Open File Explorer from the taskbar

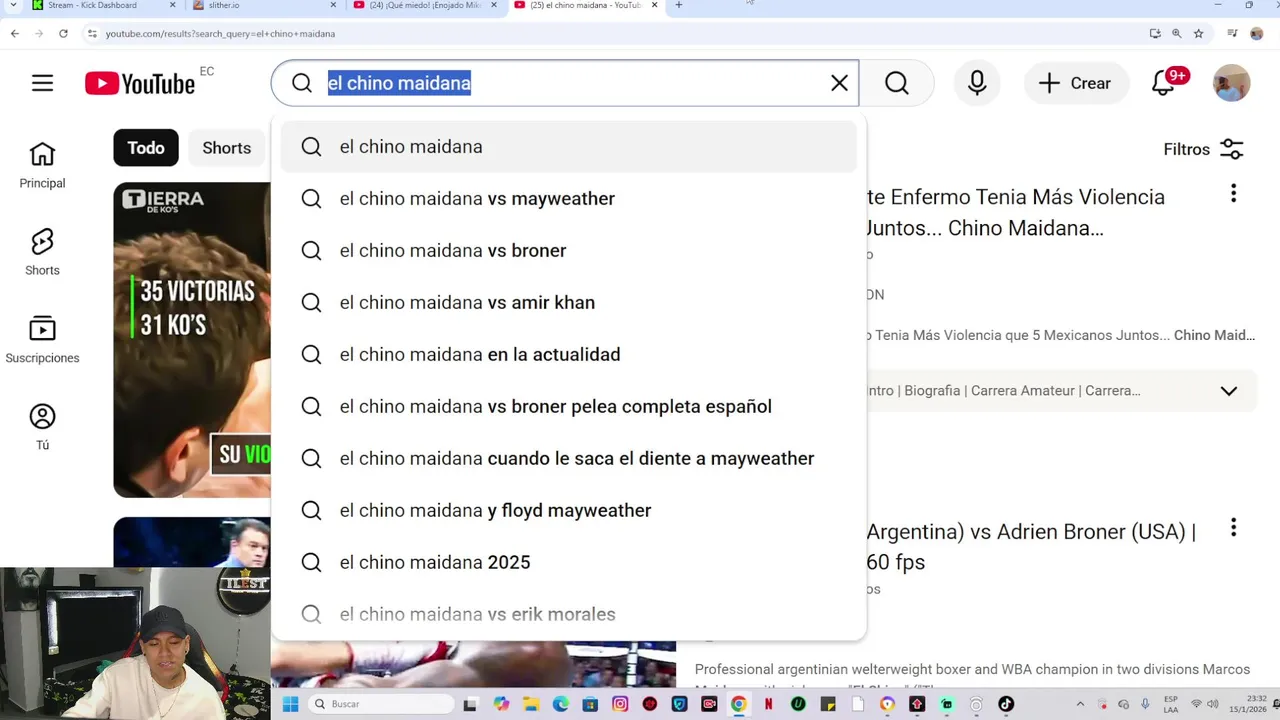coord(531,704)
